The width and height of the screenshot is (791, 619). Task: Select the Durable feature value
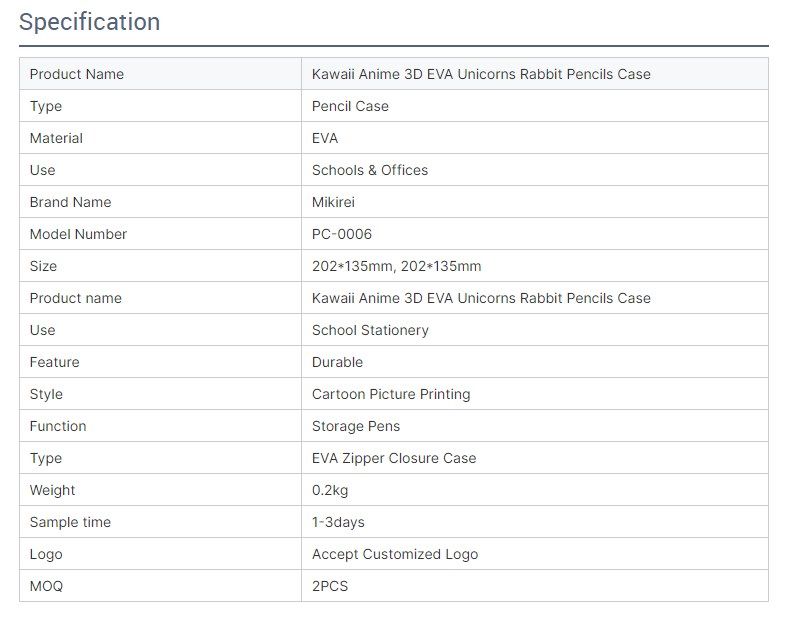click(x=337, y=362)
